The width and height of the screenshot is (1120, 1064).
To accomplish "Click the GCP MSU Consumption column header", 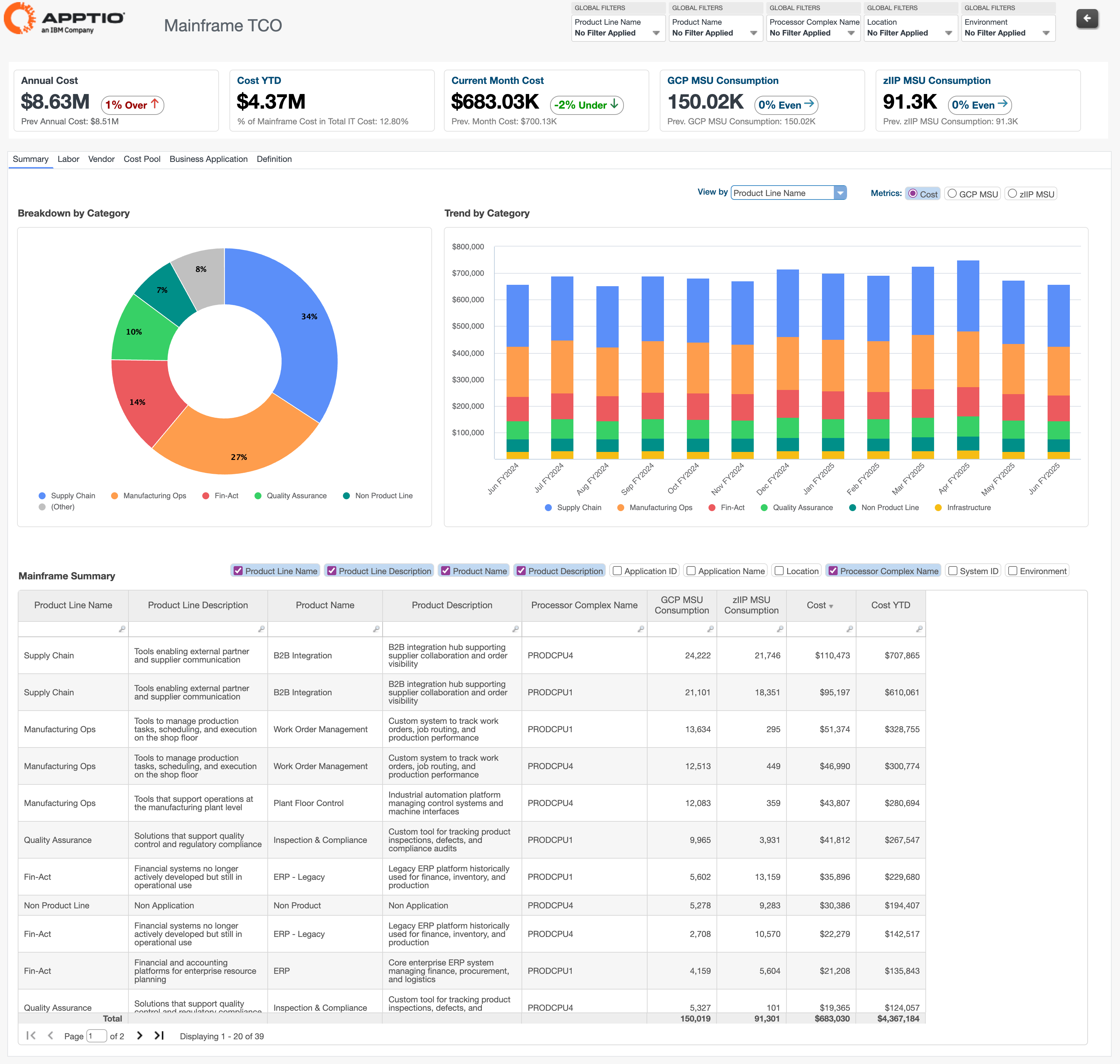I will coord(682,606).
